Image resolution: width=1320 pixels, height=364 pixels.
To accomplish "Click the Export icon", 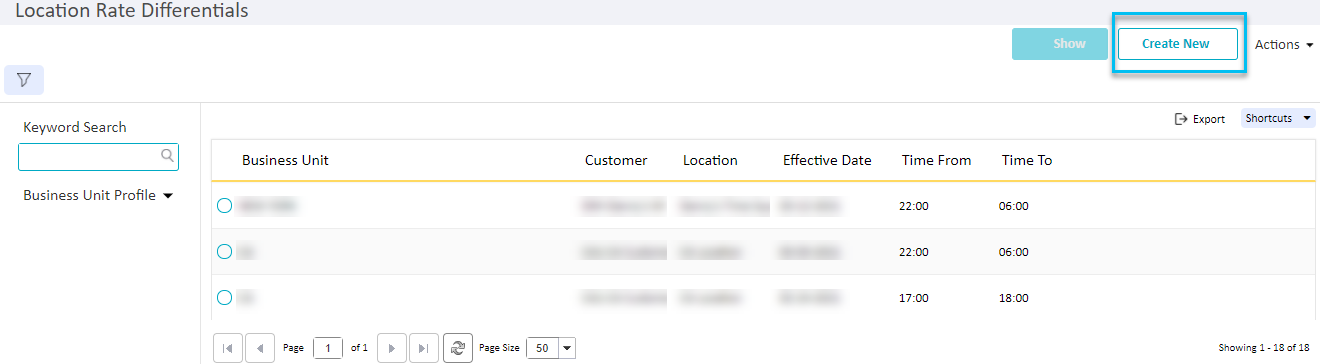I will coord(1181,119).
